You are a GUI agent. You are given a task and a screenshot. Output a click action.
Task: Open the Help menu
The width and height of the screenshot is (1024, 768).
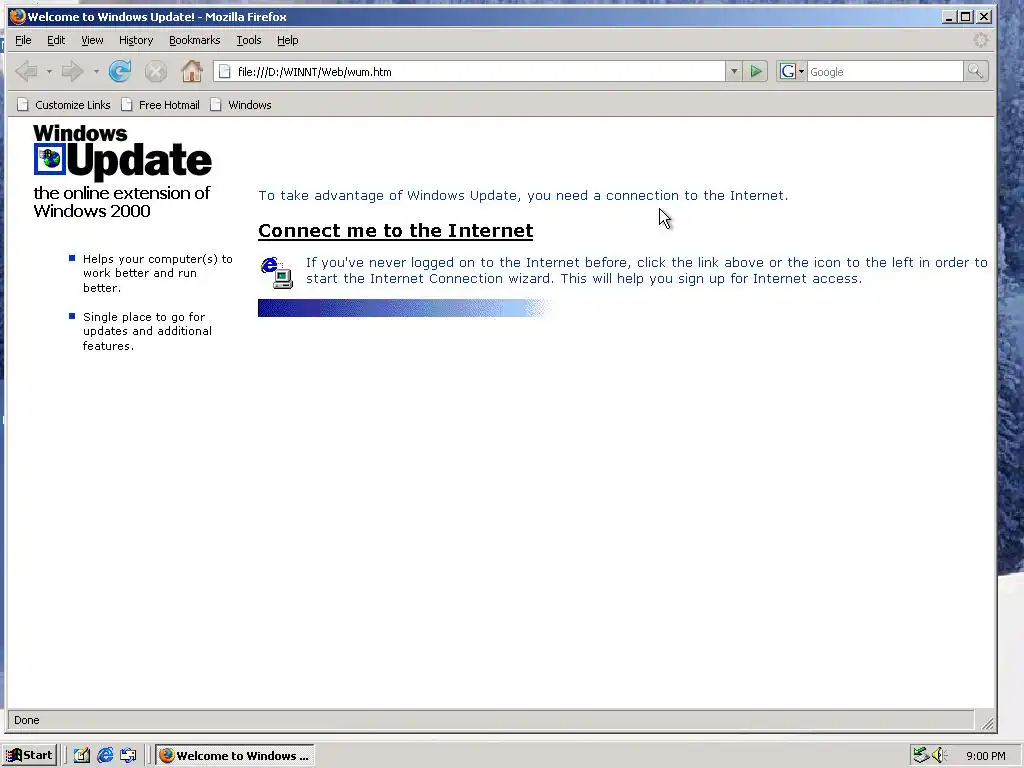[287, 40]
